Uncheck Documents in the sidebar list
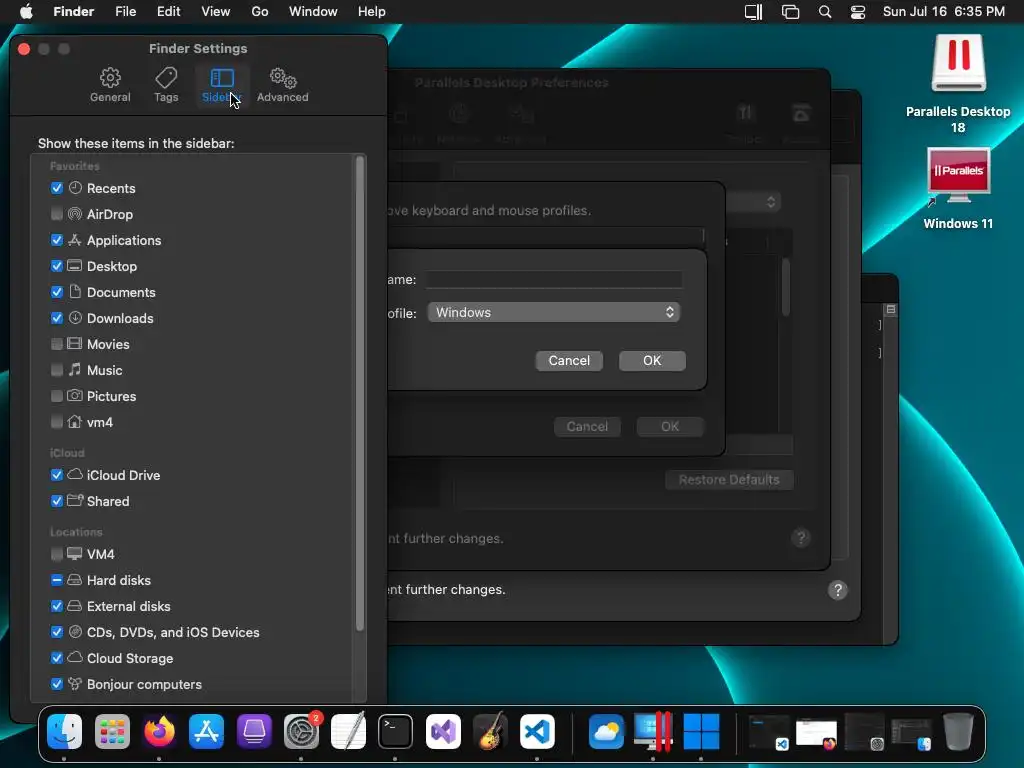 (x=57, y=292)
